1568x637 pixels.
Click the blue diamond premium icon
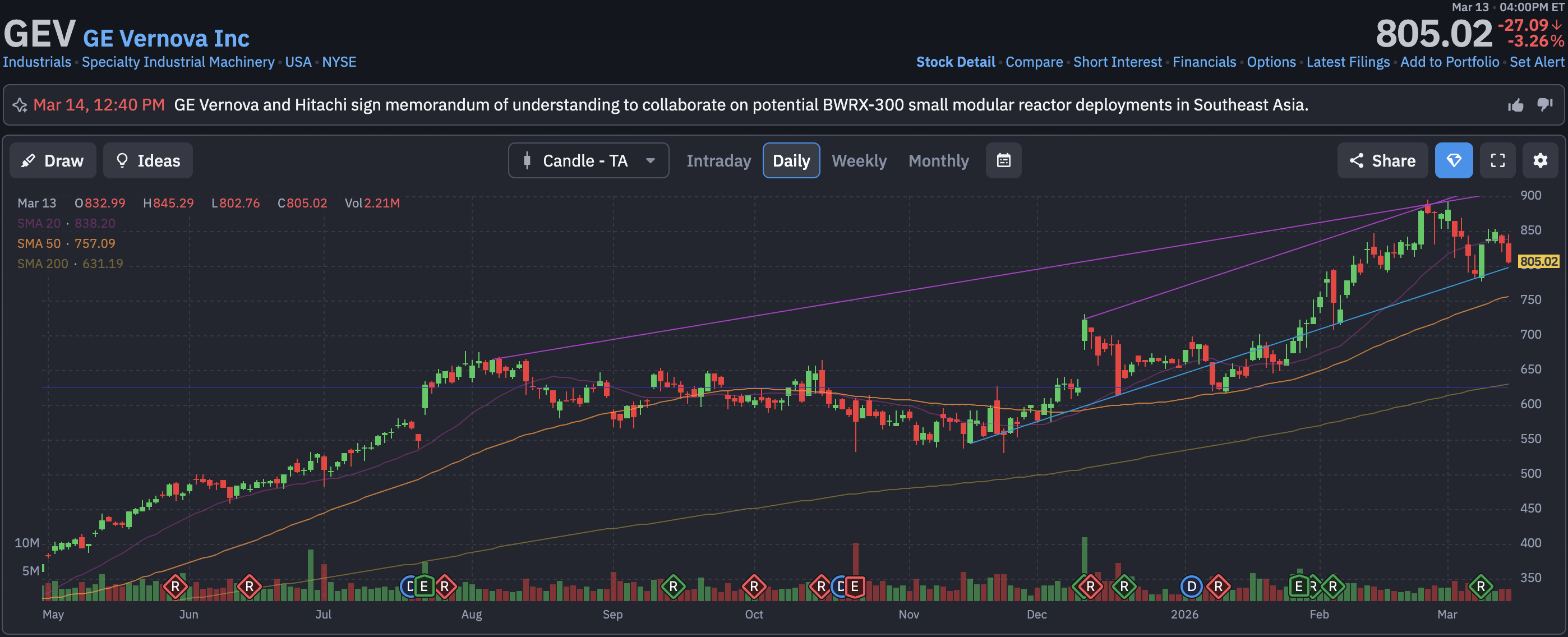click(x=1453, y=160)
